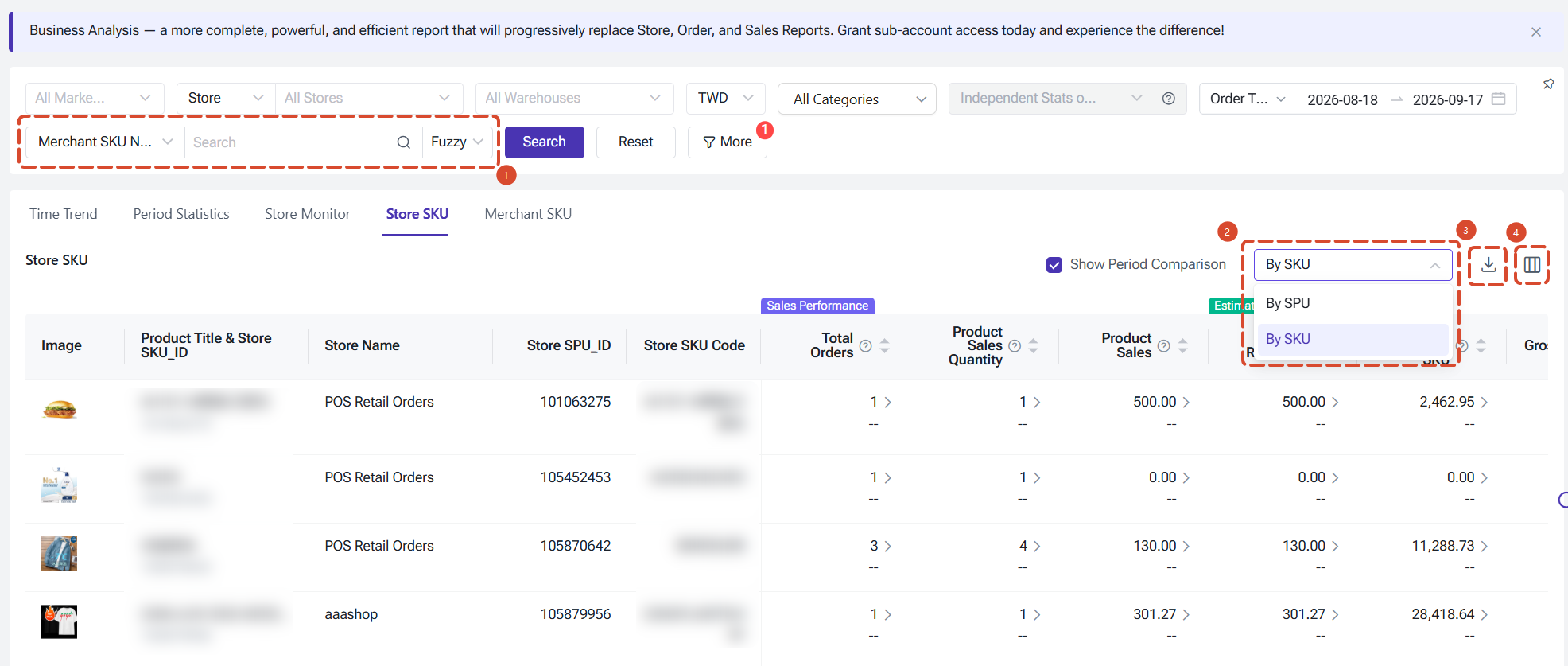The width and height of the screenshot is (1568, 666).
Task: Sort by Product Sales Quantity
Action: (1033, 346)
